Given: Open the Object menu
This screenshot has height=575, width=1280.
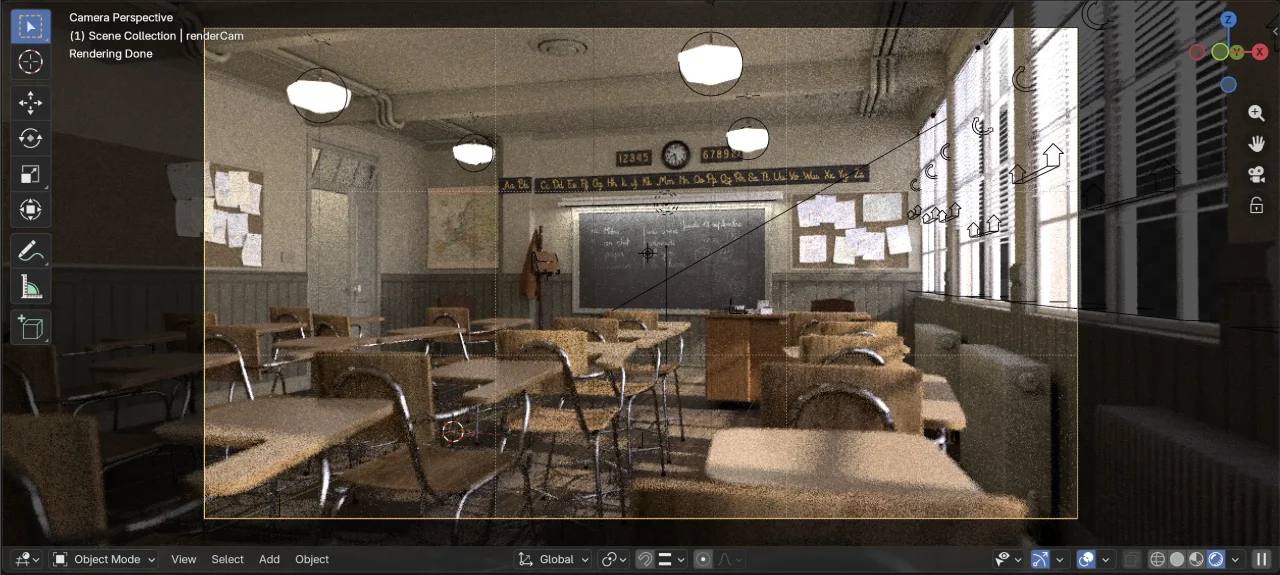Looking at the screenshot, I should coord(312,559).
